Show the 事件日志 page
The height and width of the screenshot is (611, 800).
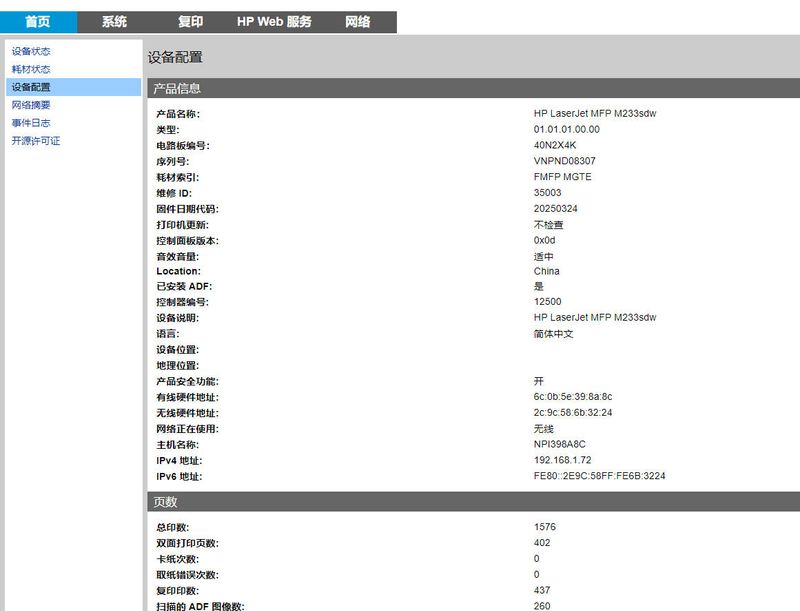click(x=31, y=123)
